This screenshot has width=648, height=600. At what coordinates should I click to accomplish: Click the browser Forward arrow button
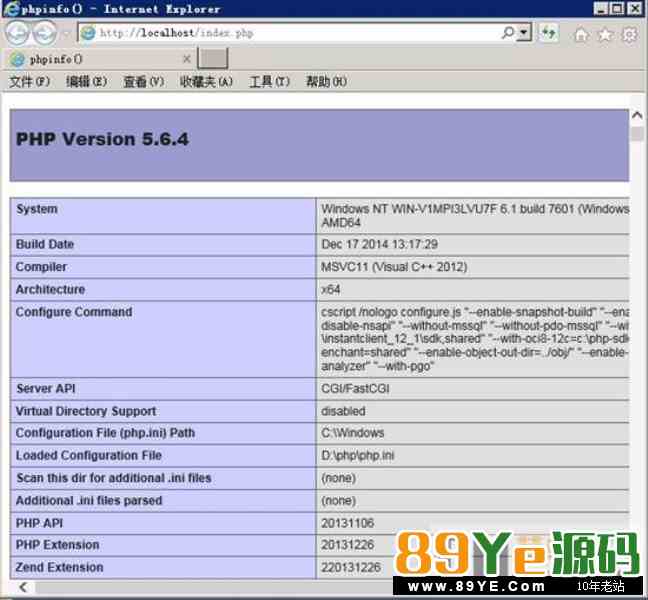point(45,33)
